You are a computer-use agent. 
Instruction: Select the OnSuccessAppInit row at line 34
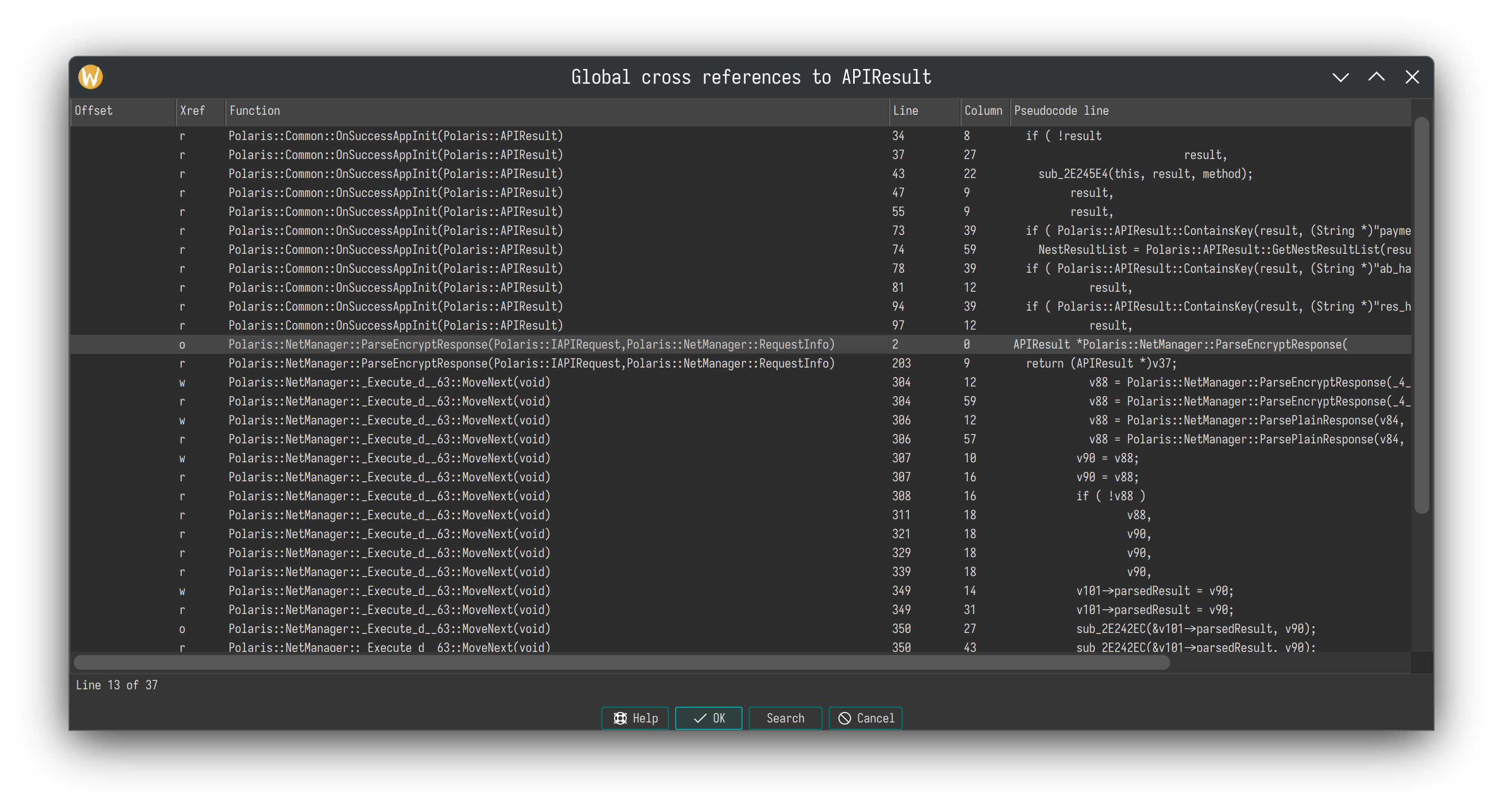pos(395,136)
